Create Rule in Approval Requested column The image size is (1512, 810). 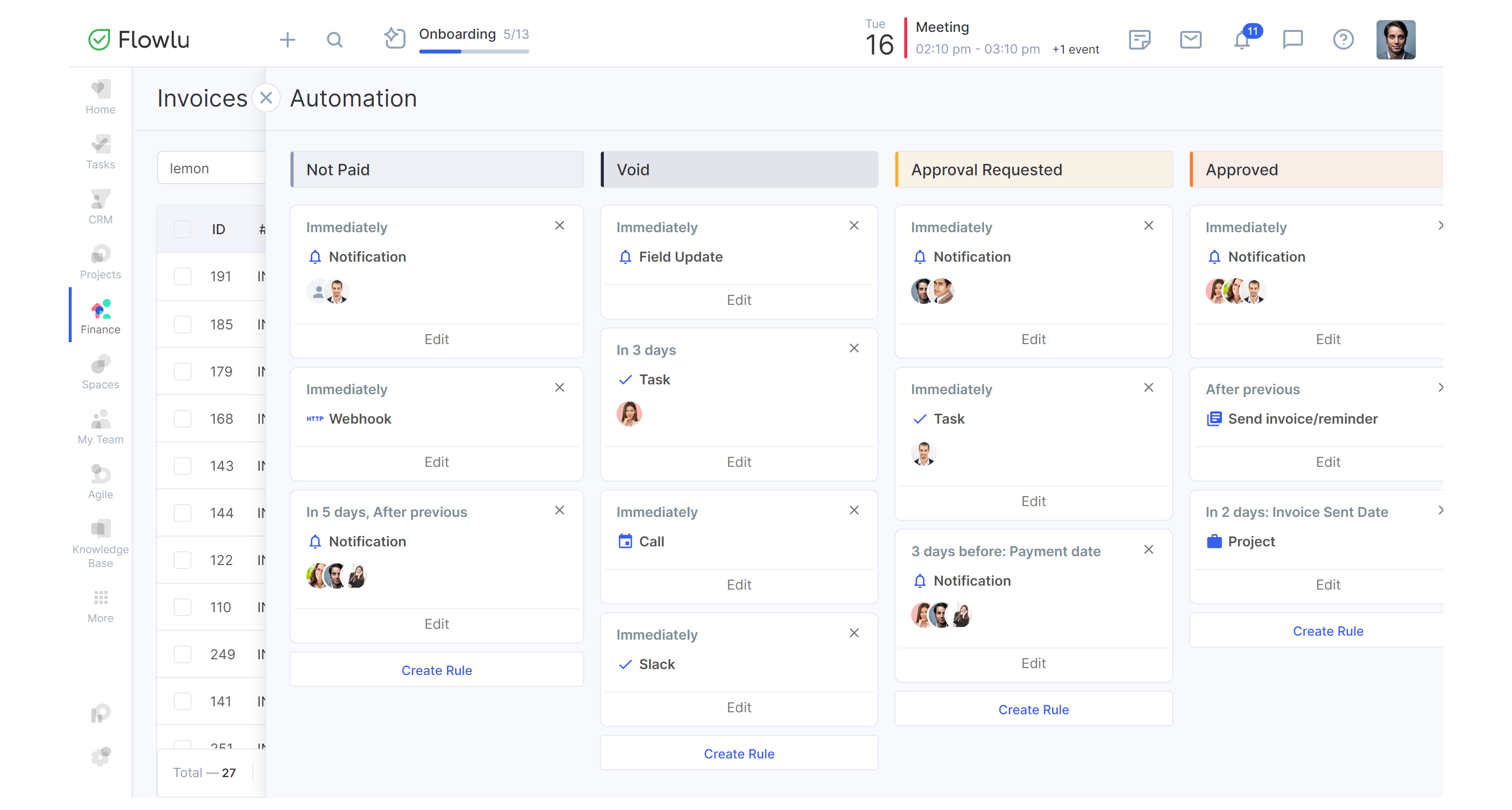click(x=1034, y=709)
